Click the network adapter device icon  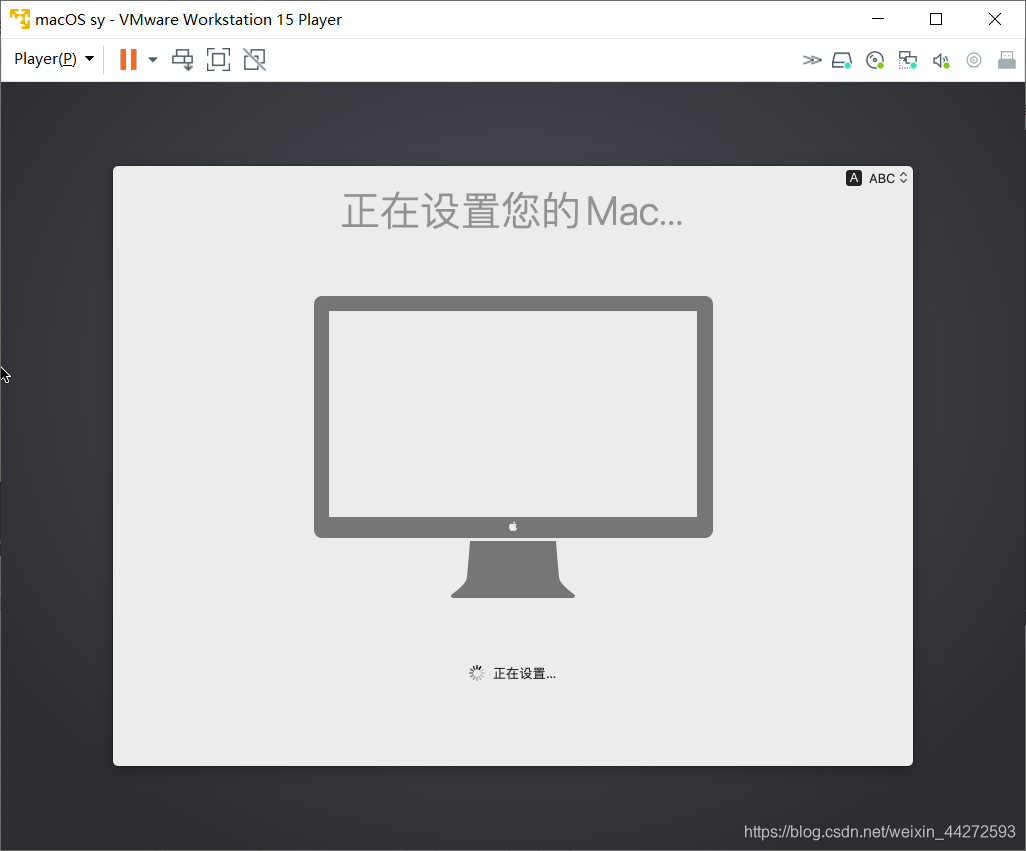click(908, 60)
